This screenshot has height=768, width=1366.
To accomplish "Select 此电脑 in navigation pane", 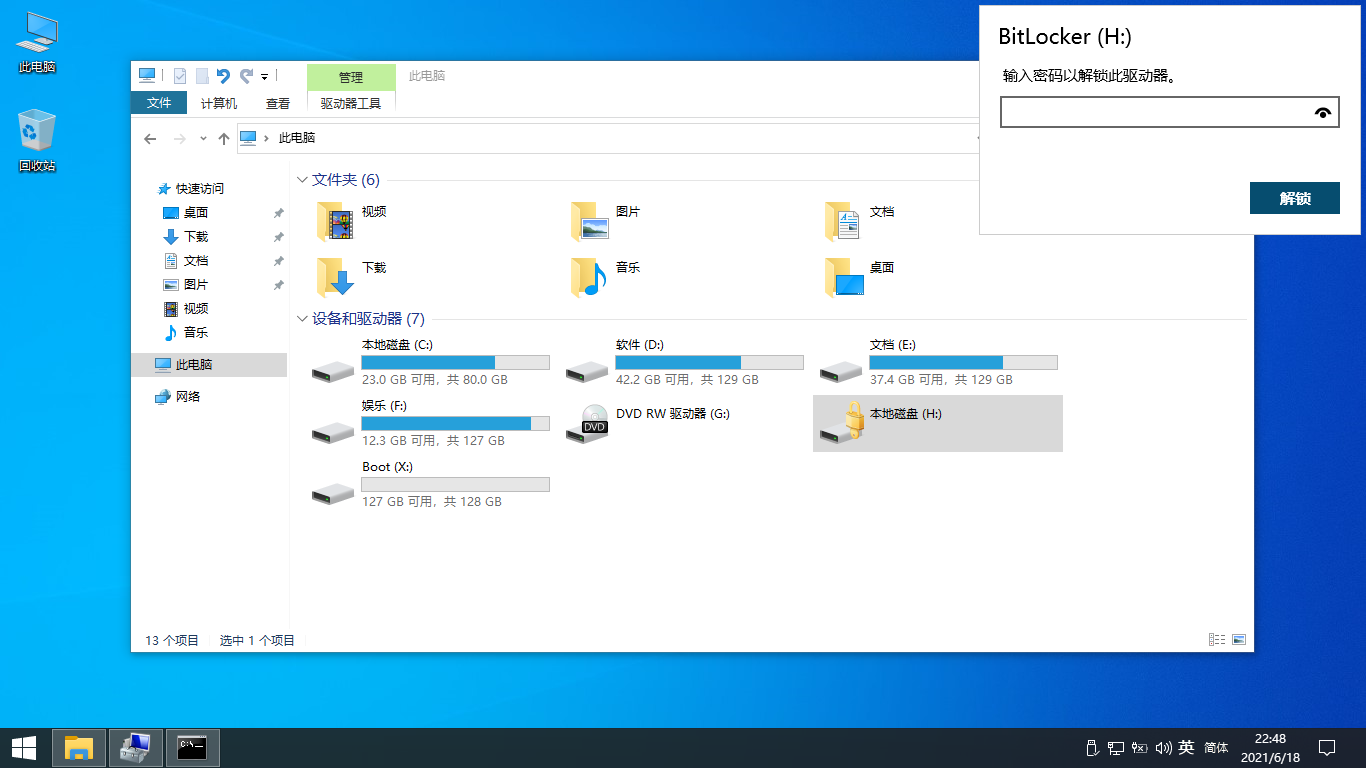I will pyautogui.click(x=209, y=365).
